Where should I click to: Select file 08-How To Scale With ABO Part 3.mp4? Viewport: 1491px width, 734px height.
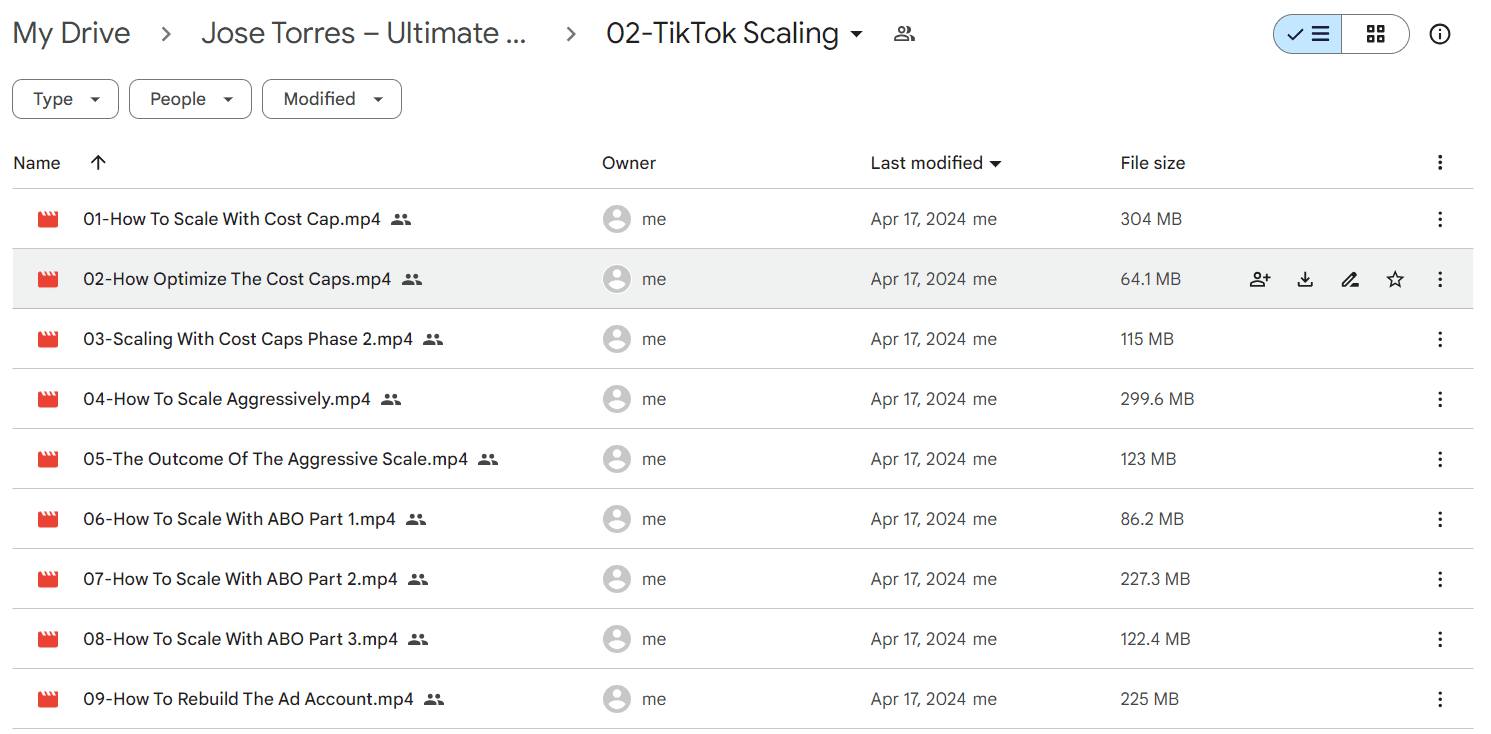pyautogui.click(x=240, y=639)
